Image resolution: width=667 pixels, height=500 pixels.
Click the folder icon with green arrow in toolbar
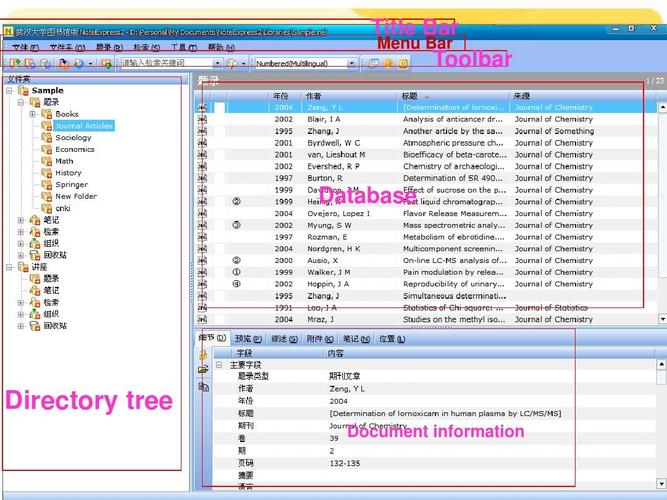[106, 63]
